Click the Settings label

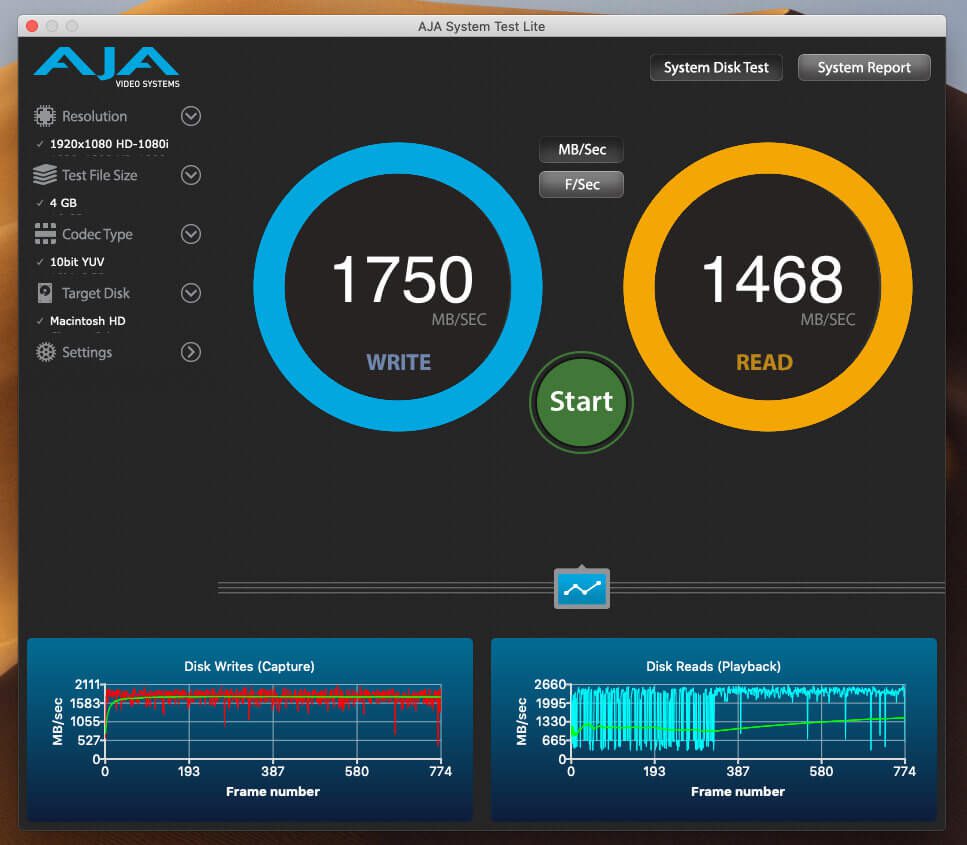(x=87, y=352)
